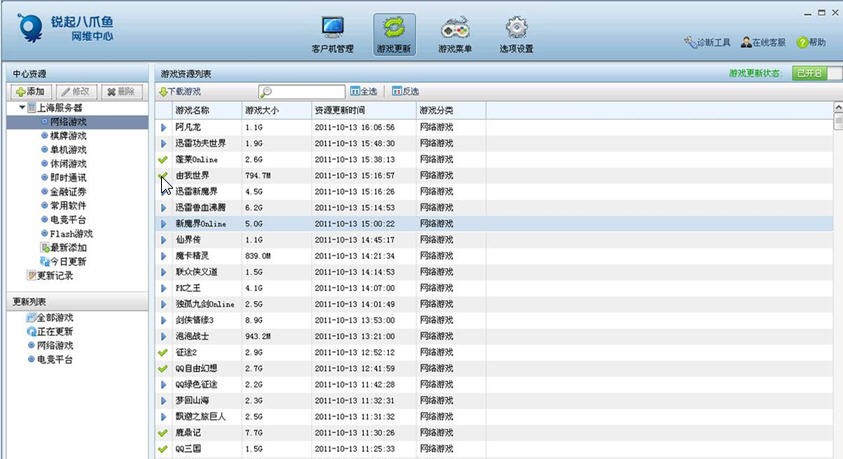The width and height of the screenshot is (843, 459).
Task: Click arrow icon of 仙界传 row
Action: click(x=163, y=240)
